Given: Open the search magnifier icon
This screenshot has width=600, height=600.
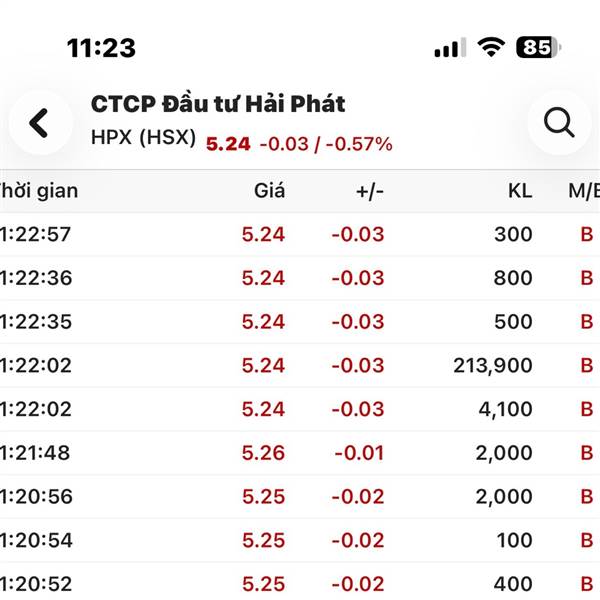Looking at the screenshot, I should pos(559,123).
